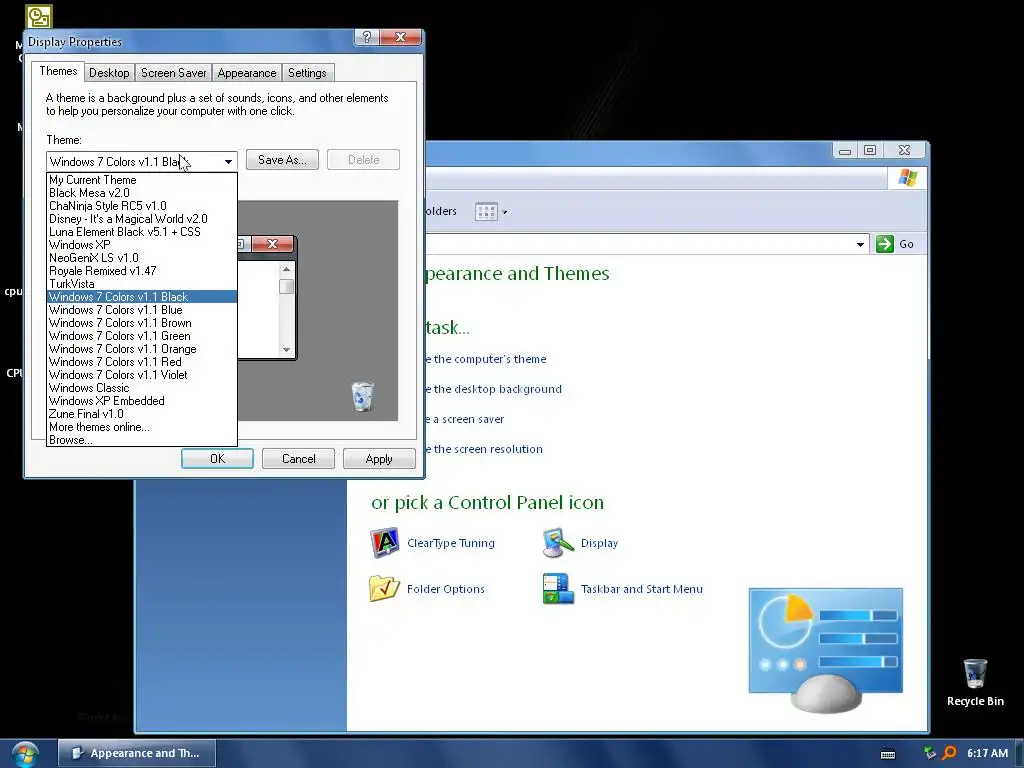Click the screen resolution task link
Viewport: 1024px width, 768px height.
[x=484, y=449]
